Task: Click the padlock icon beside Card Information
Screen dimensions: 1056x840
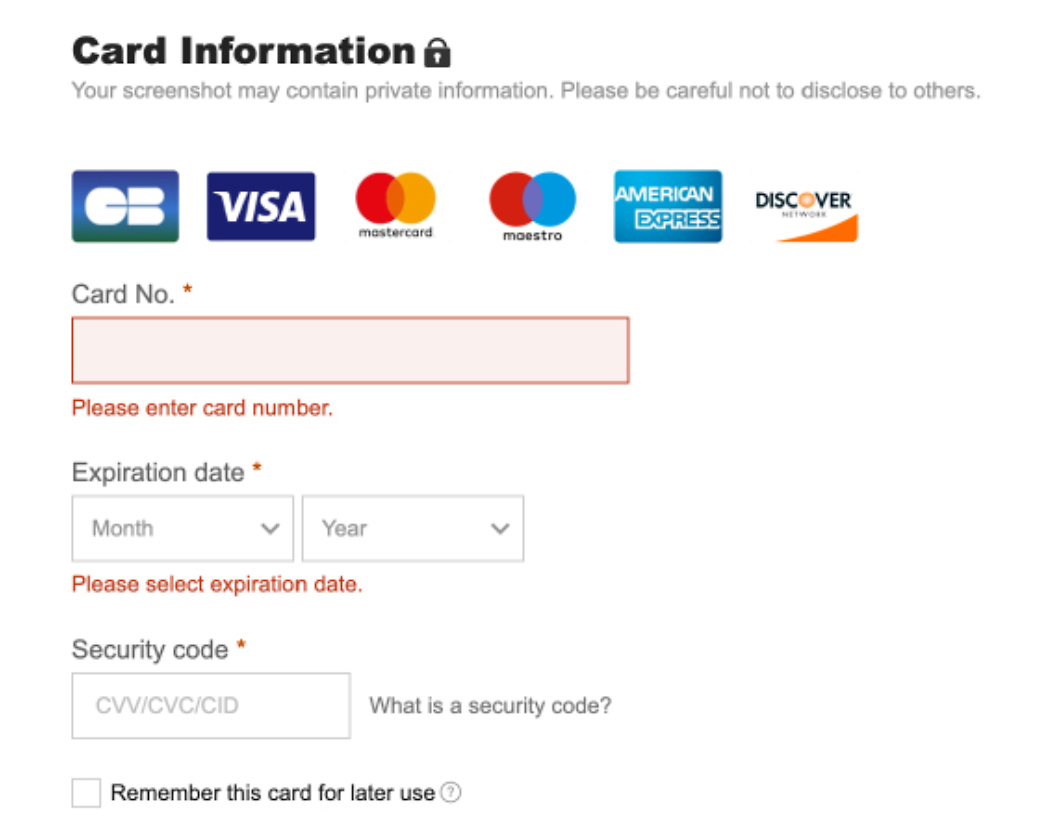Action: [x=437, y=52]
